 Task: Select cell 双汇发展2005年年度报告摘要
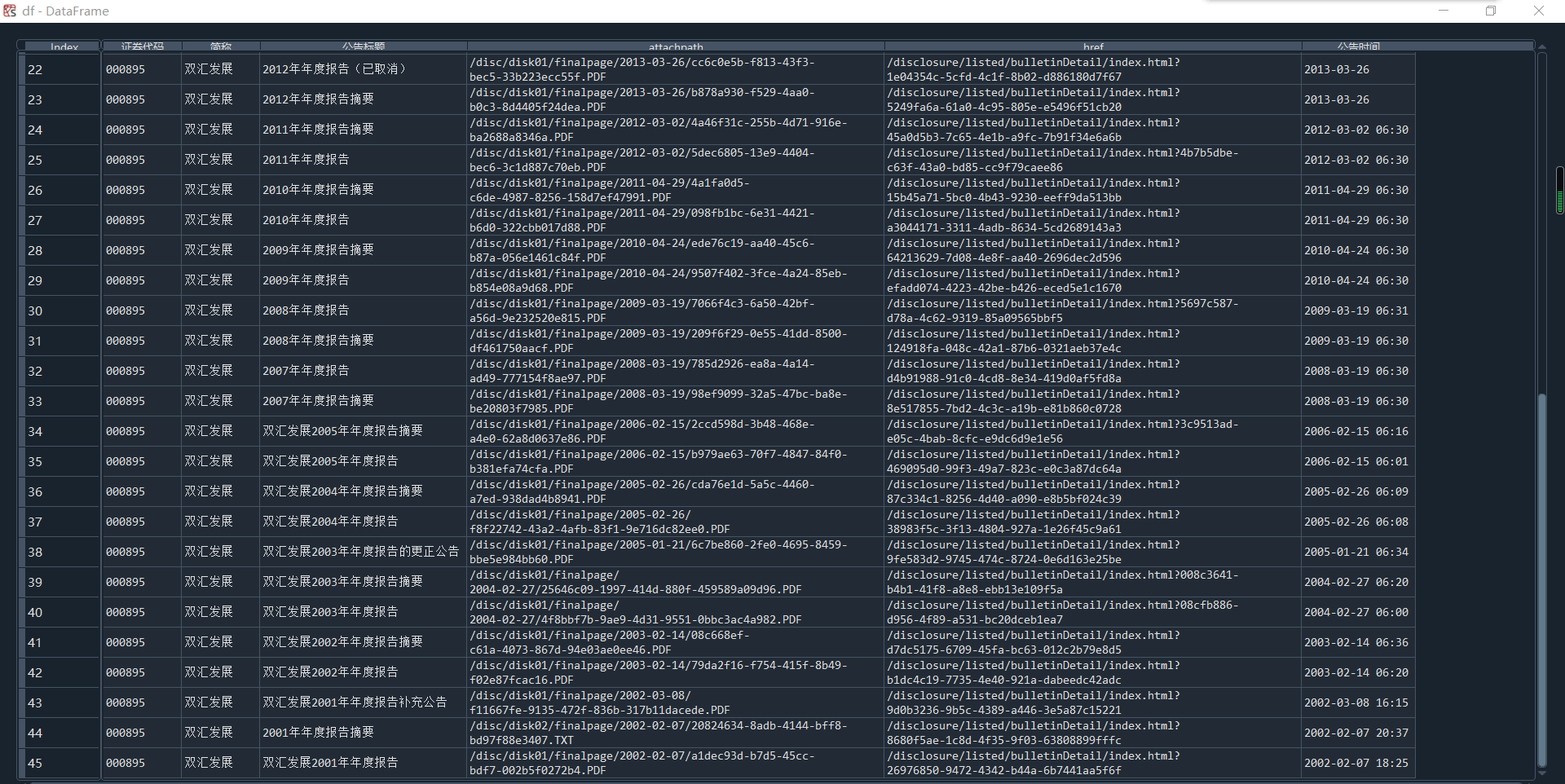364,431
